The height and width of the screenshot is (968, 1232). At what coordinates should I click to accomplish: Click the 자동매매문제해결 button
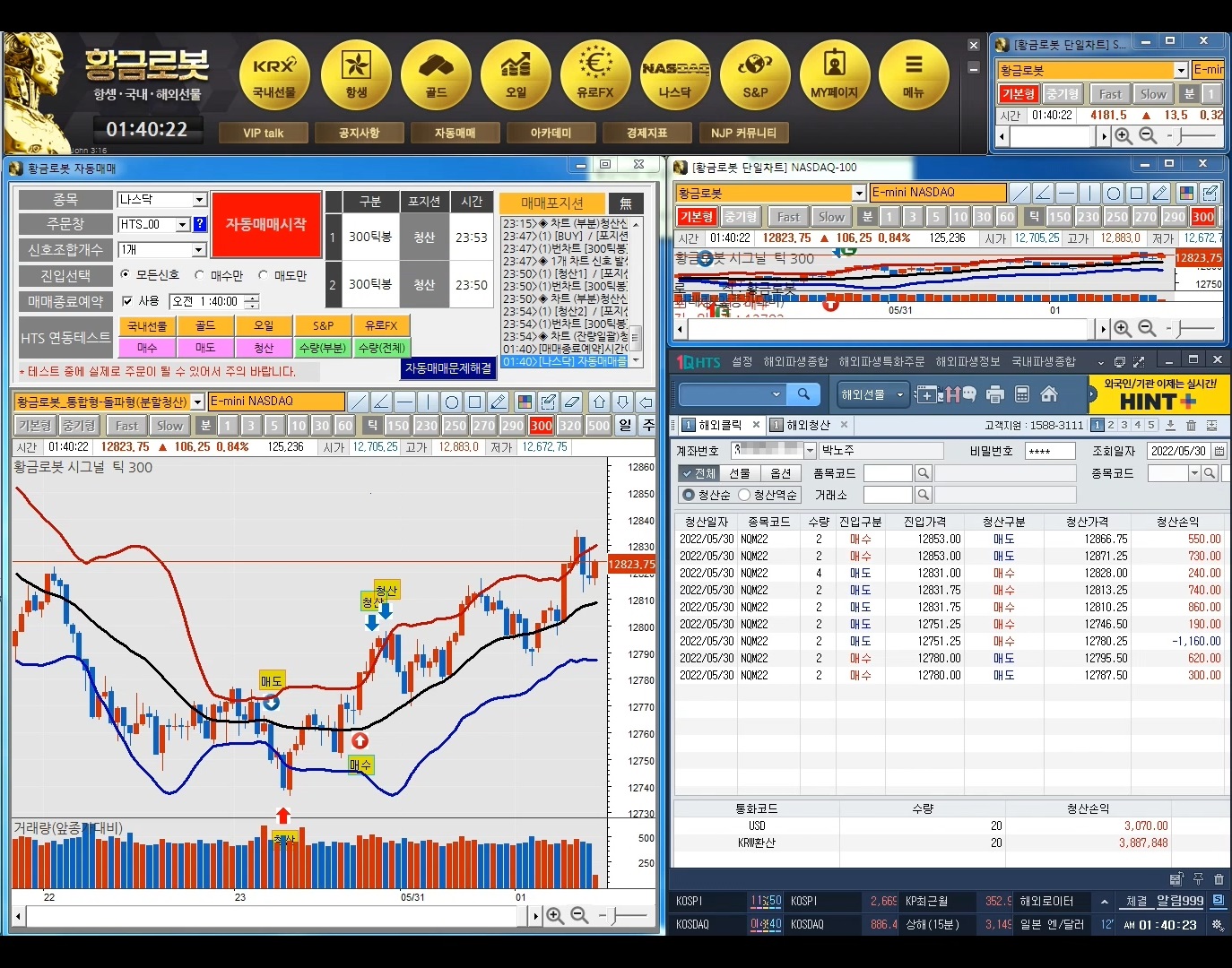point(448,368)
